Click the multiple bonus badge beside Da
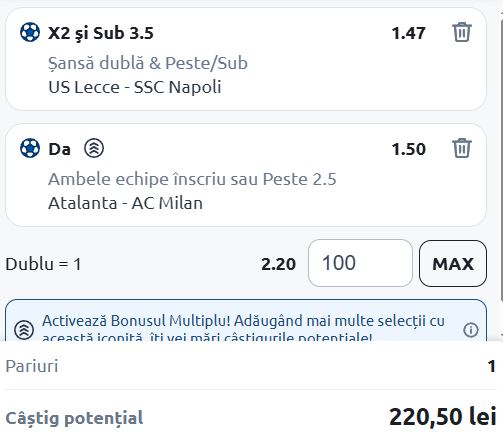The image size is (503, 435). click(x=94, y=148)
